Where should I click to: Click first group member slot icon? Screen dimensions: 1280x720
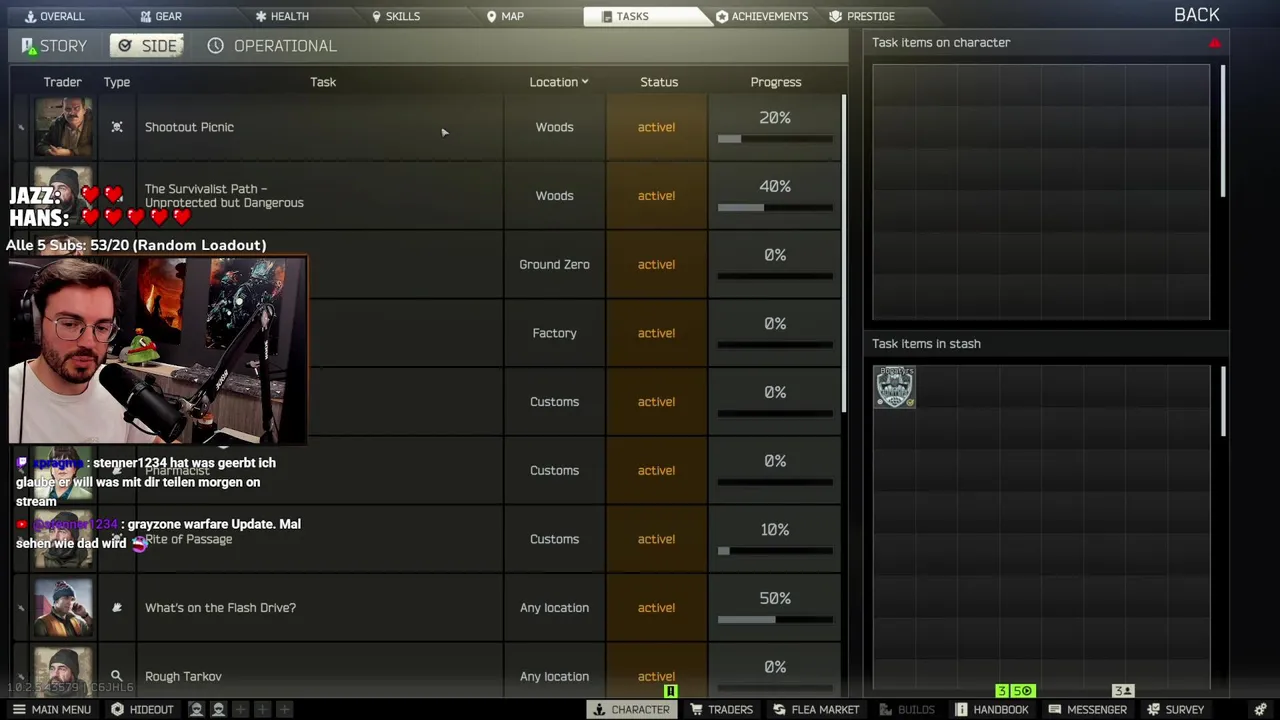(x=196, y=709)
